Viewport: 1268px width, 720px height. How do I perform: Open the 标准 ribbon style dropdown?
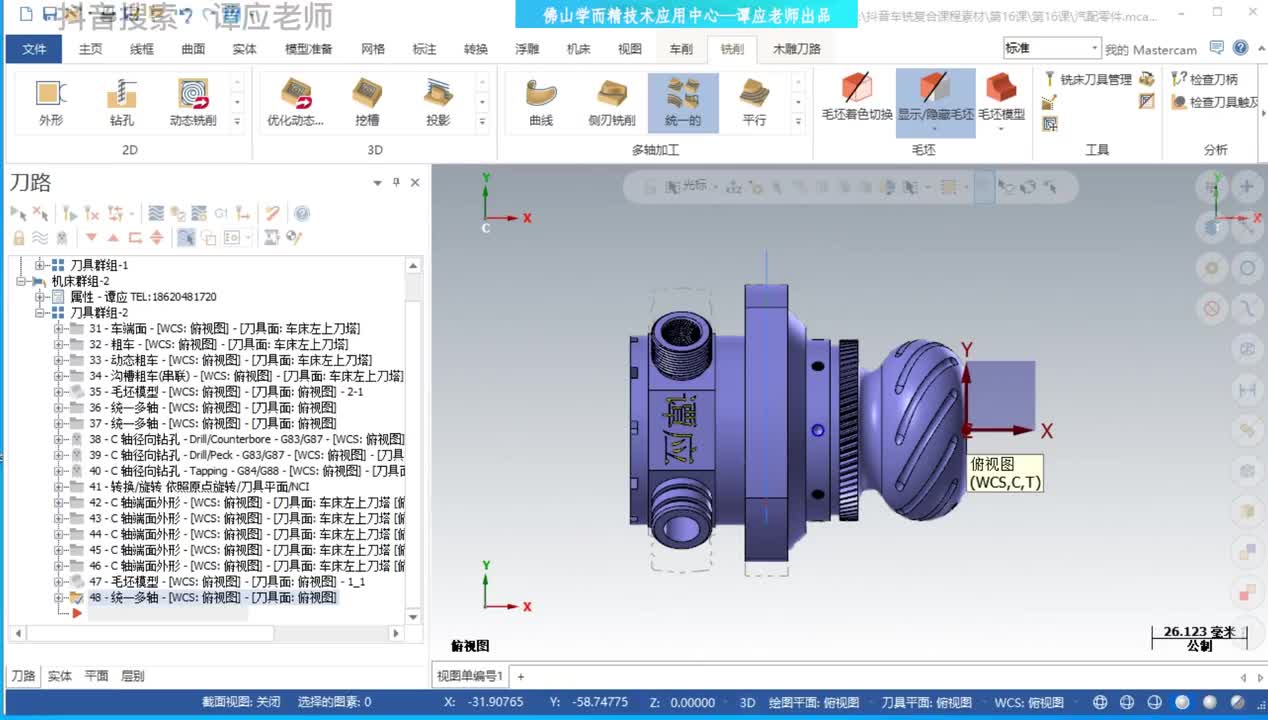point(1095,48)
